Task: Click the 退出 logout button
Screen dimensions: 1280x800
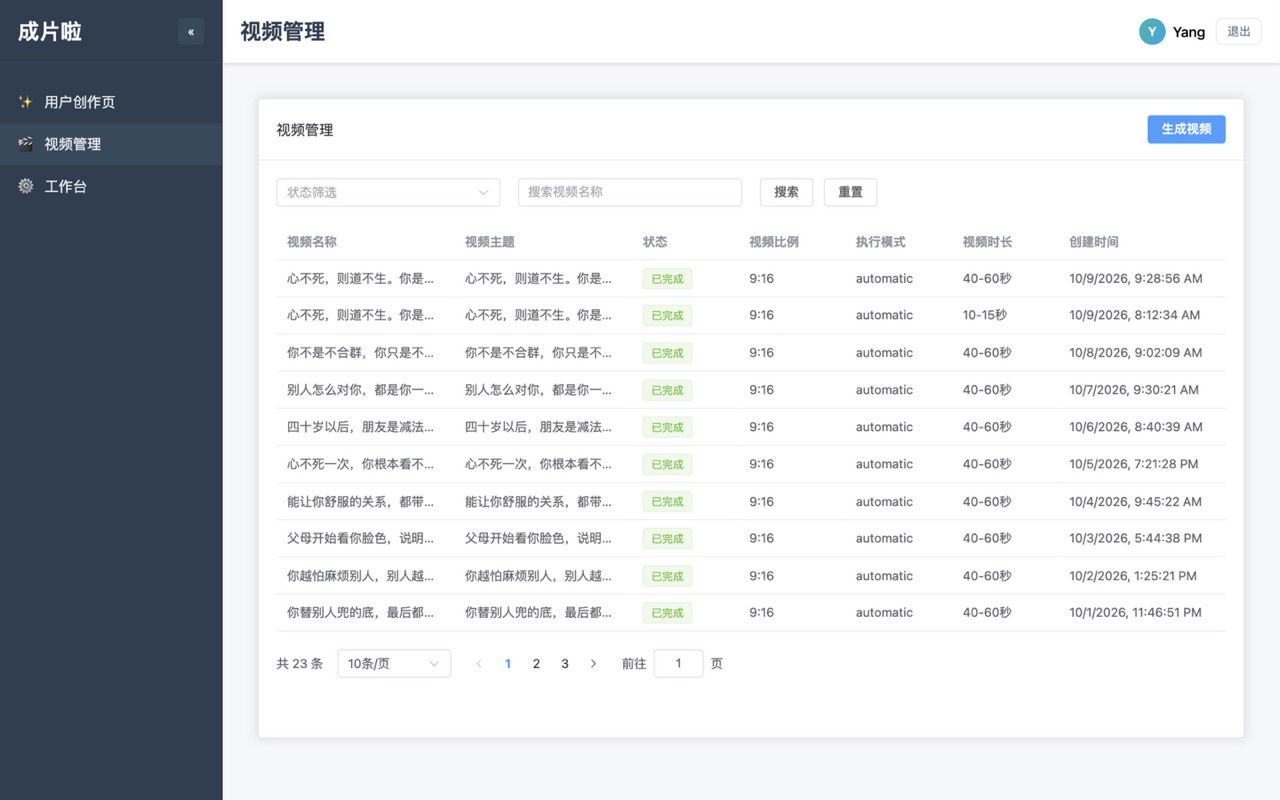Action: pyautogui.click(x=1239, y=32)
